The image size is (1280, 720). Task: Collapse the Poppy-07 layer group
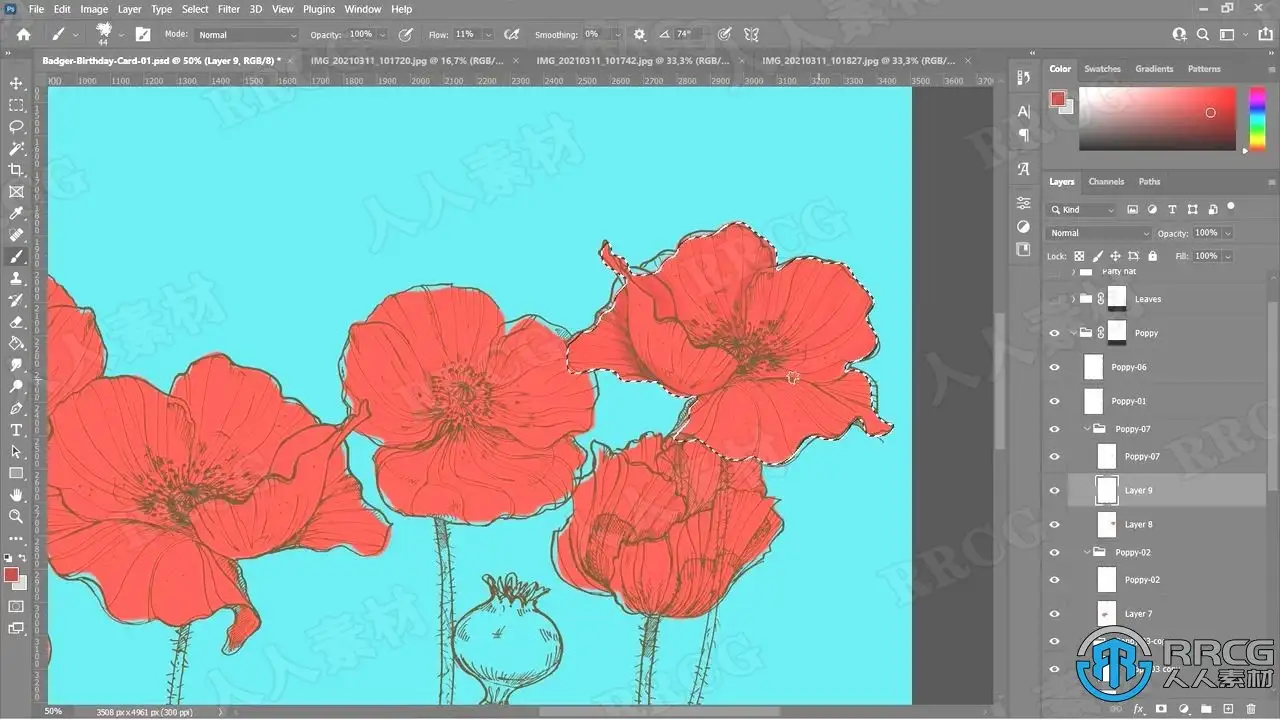point(1087,429)
